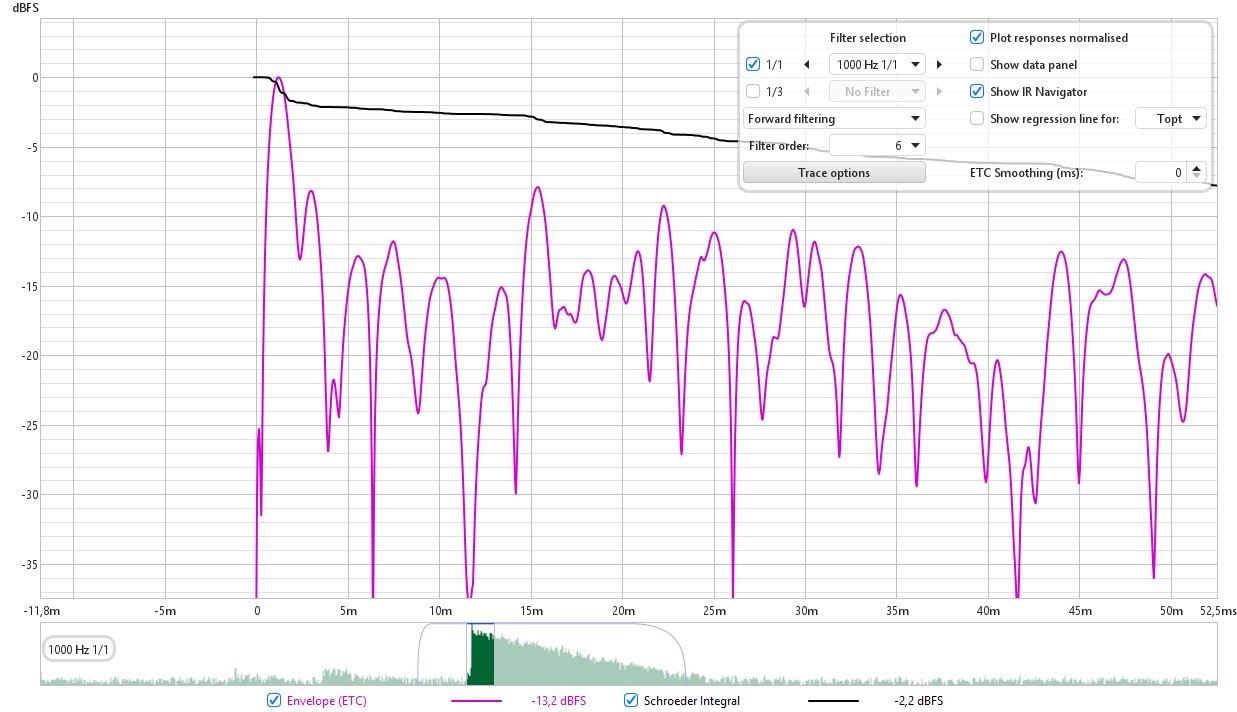Image resolution: width=1237 pixels, height=712 pixels.
Task: Uncheck Show IR Navigator
Action: coord(977,92)
